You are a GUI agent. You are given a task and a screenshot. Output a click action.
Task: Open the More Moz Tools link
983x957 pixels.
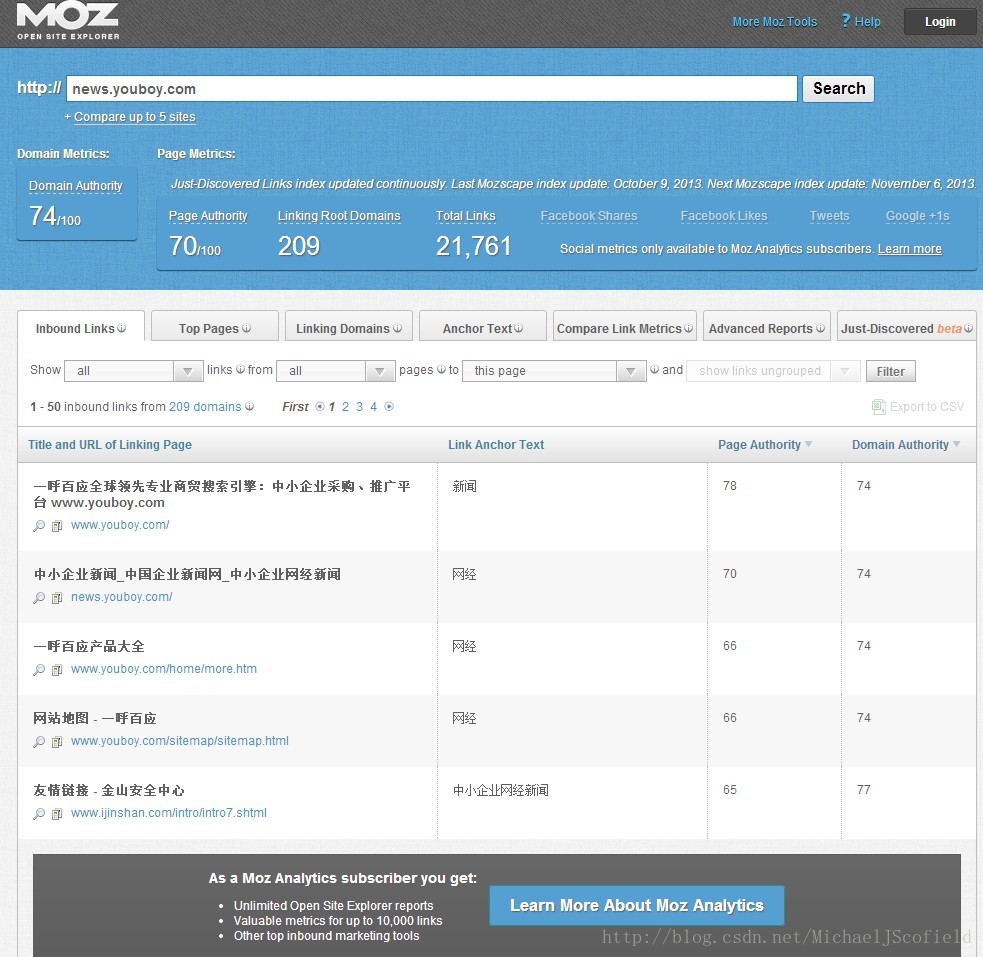click(x=775, y=22)
